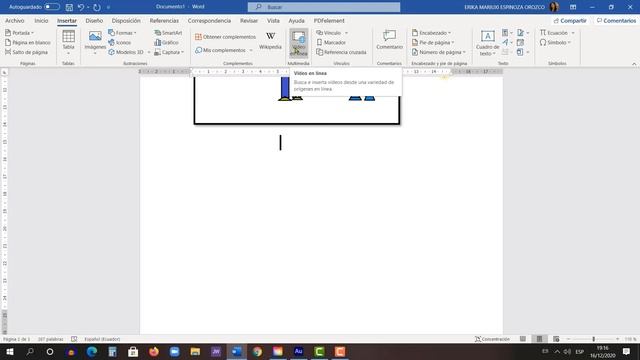This screenshot has width=640, height=360.
Task: Click the Vídeo en línea button
Action: pyautogui.click(x=299, y=43)
